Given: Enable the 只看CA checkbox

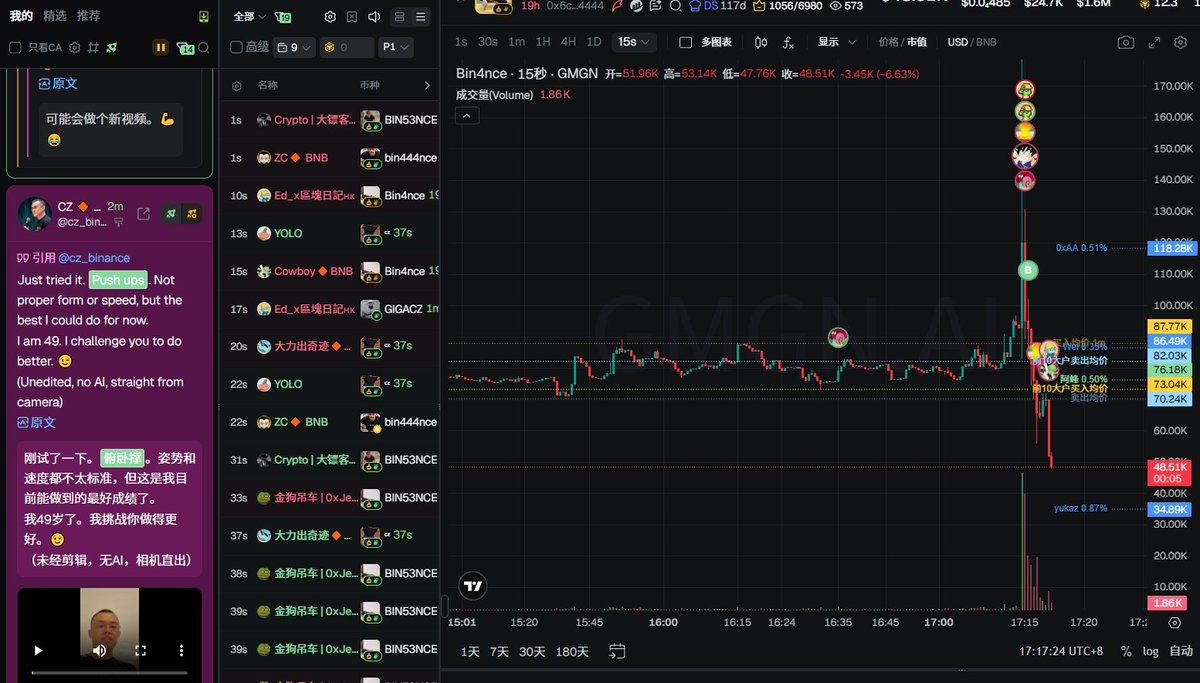Looking at the screenshot, I should [x=15, y=48].
